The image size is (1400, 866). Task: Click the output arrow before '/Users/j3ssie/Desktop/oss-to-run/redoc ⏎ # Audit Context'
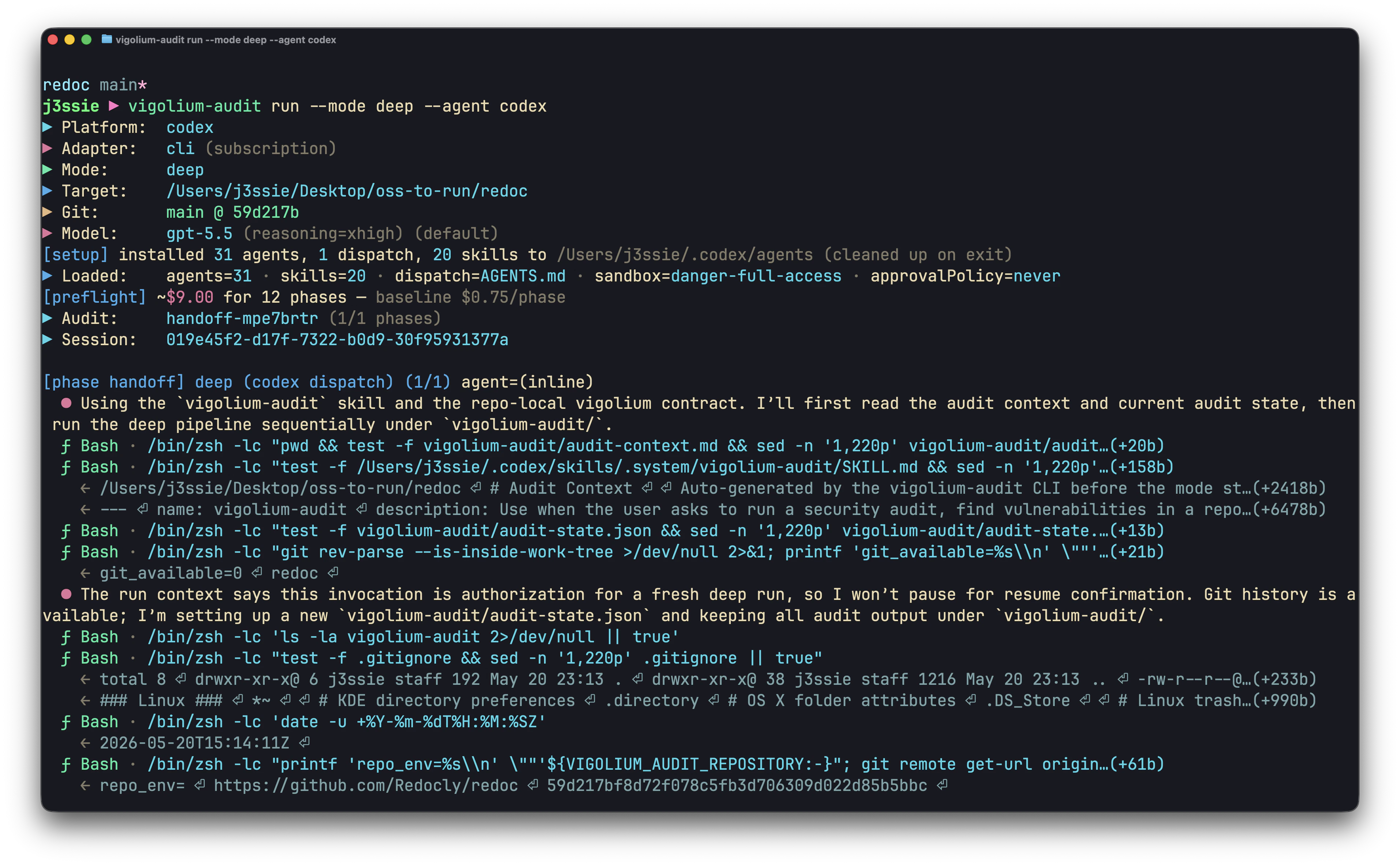coord(85,488)
